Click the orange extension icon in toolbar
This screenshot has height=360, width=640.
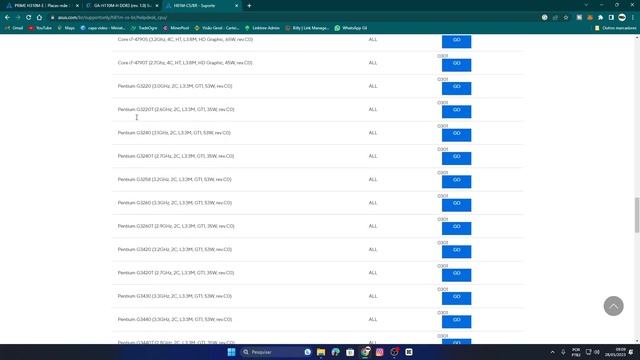(x=590, y=18)
